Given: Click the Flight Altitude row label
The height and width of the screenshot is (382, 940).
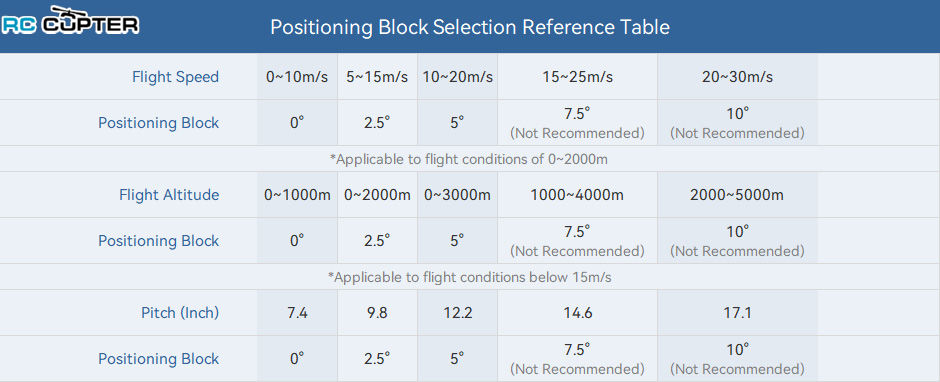Looking at the screenshot, I should [169, 195].
